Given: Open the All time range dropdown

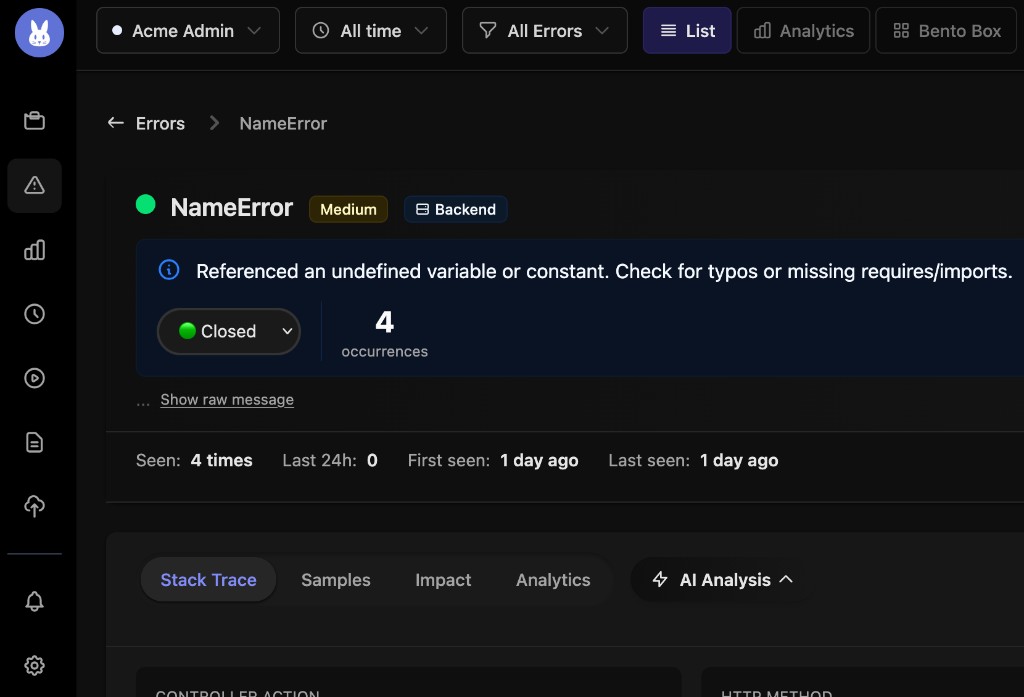Looking at the screenshot, I should click(371, 30).
